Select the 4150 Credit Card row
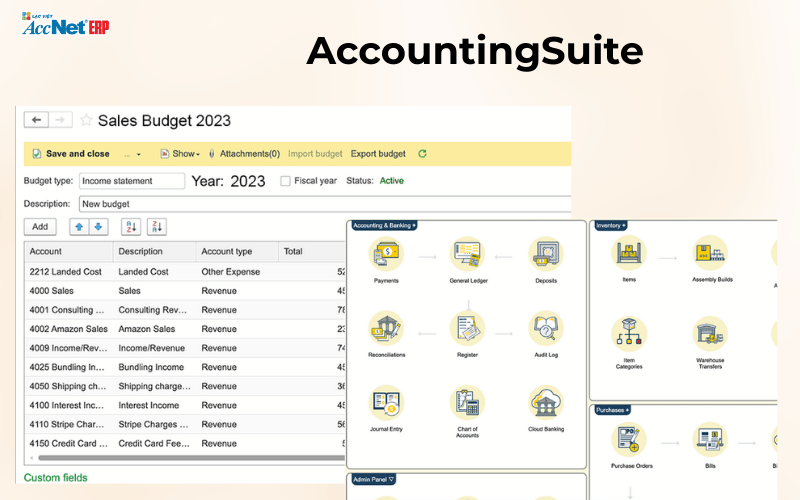The height and width of the screenshot is (500, 800). point(185,443)
